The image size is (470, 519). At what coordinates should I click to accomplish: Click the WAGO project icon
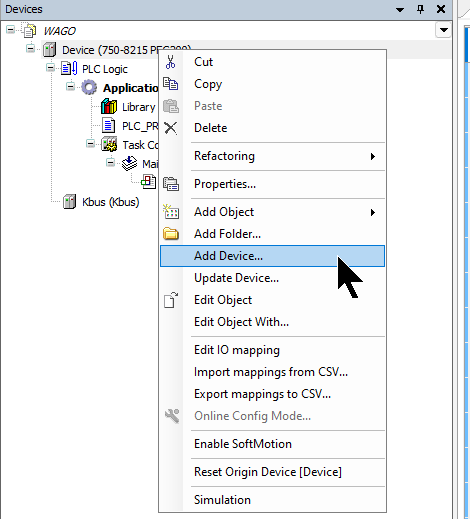click(29, 30)
